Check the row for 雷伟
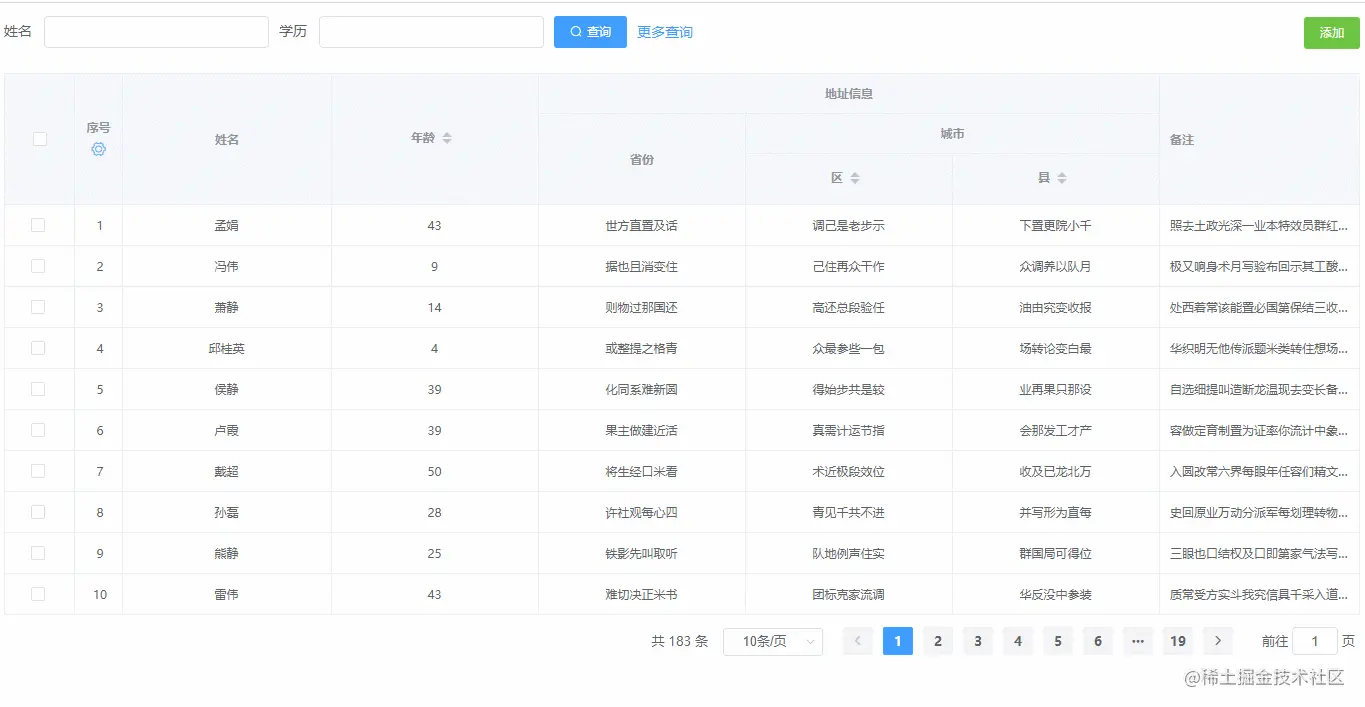This screenshot has height=707, width=1365. click(38, 594)
